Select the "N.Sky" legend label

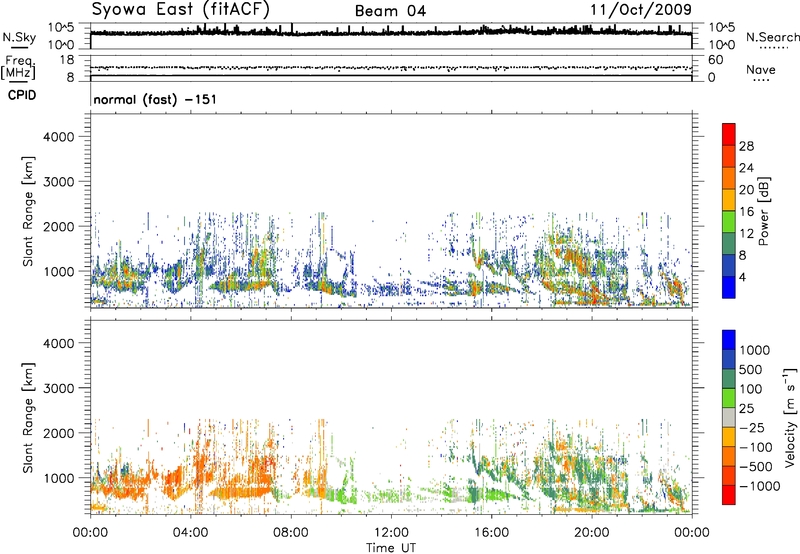(x=19, y=37)
